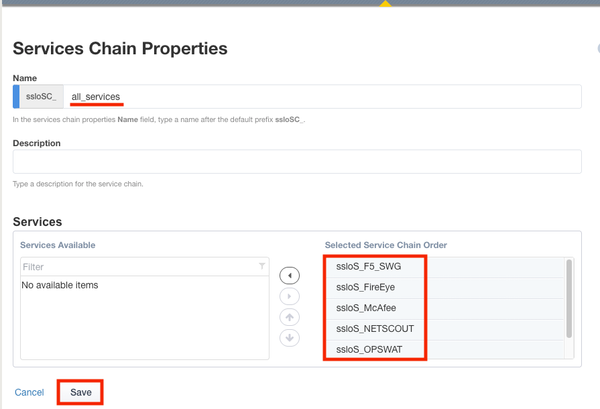Screen dimensions: 600x409
Task: Cancel the services chain properties
Action: [29, 392]
